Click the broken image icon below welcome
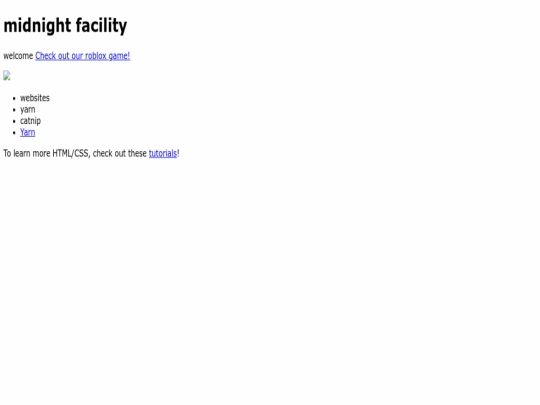Image resolution: width=540 pixels, height=405 pixels. tap(7, 75)
